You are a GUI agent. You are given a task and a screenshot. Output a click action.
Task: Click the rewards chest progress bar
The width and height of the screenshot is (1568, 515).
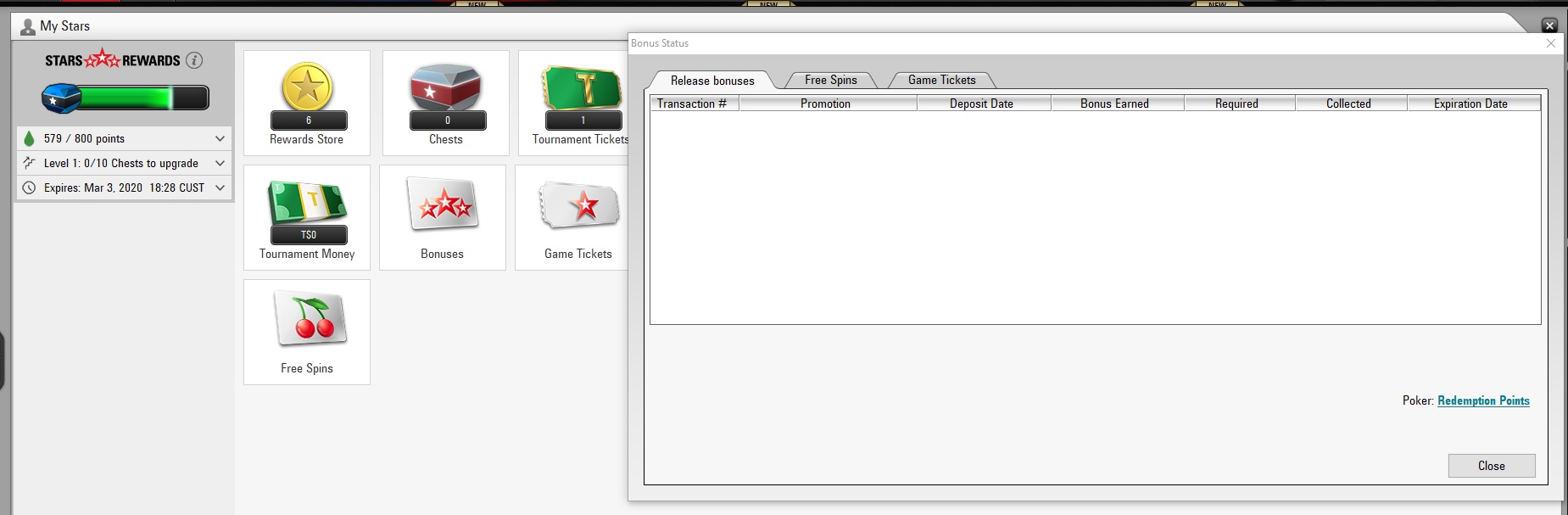pos(126,98)
